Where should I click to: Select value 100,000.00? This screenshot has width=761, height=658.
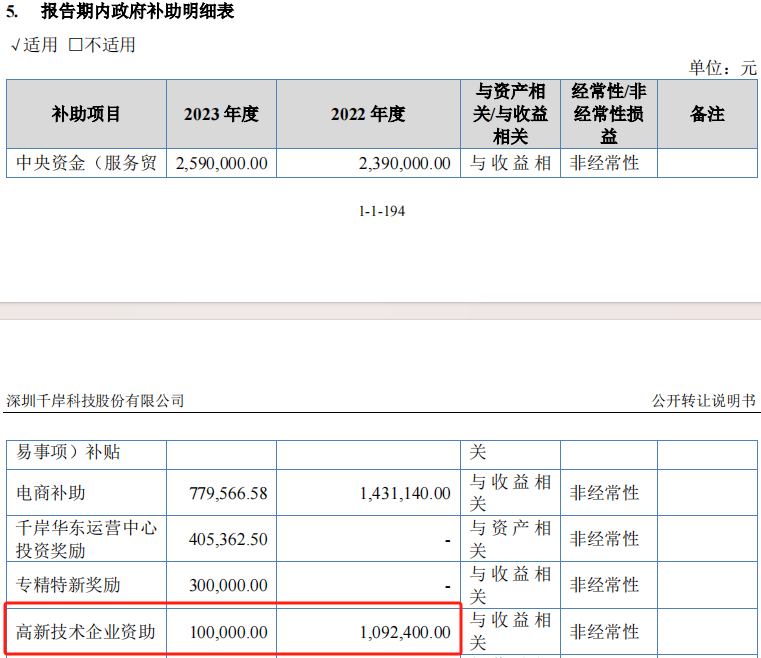click(x=229, y=632)
